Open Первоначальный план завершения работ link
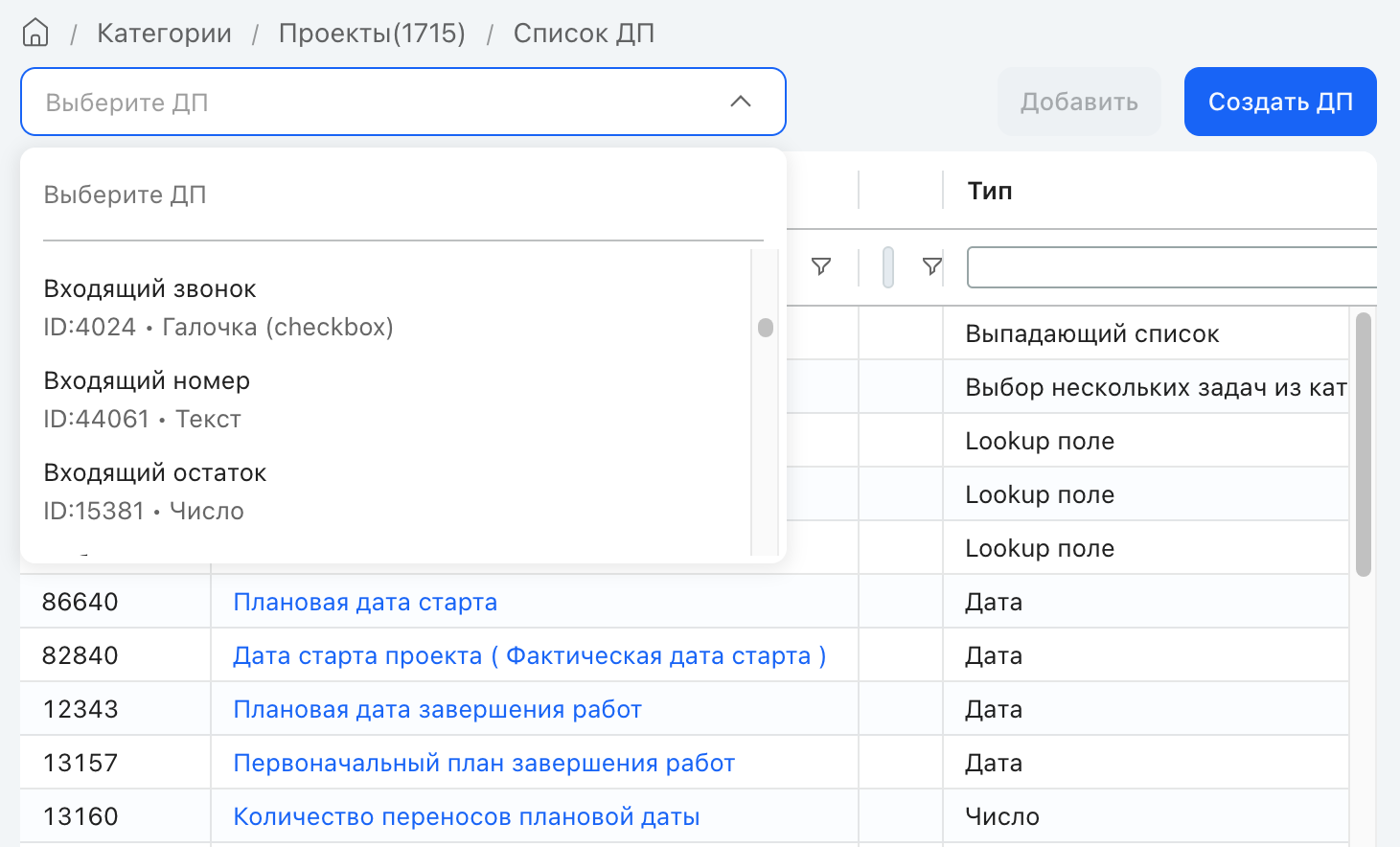 tap(484, 763)
